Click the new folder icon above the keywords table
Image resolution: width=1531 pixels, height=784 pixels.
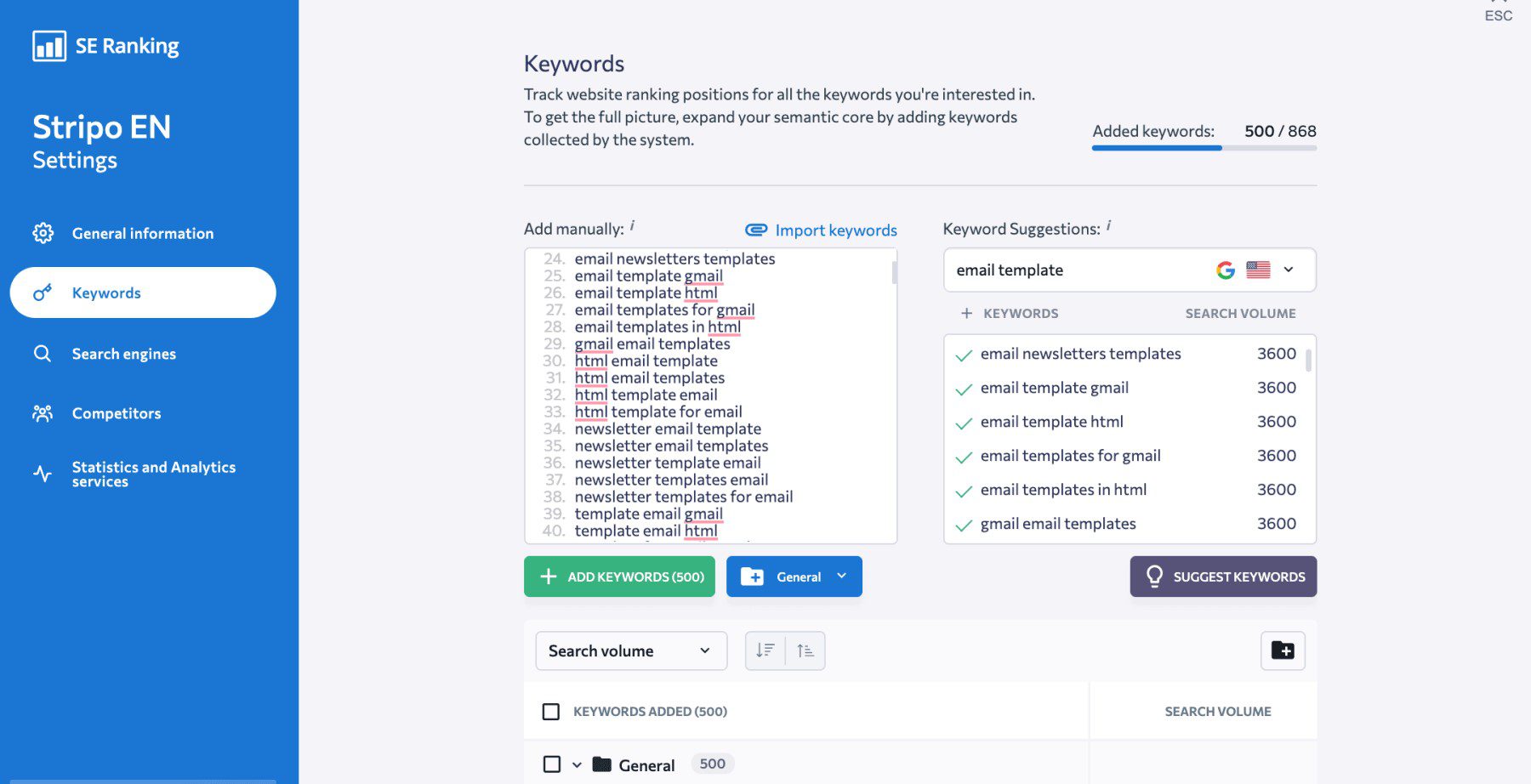(1283, 650)
